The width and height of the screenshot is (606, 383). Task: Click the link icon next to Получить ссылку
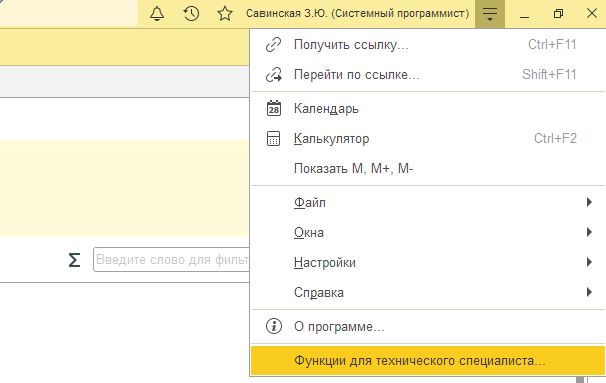tap(274, 44)
